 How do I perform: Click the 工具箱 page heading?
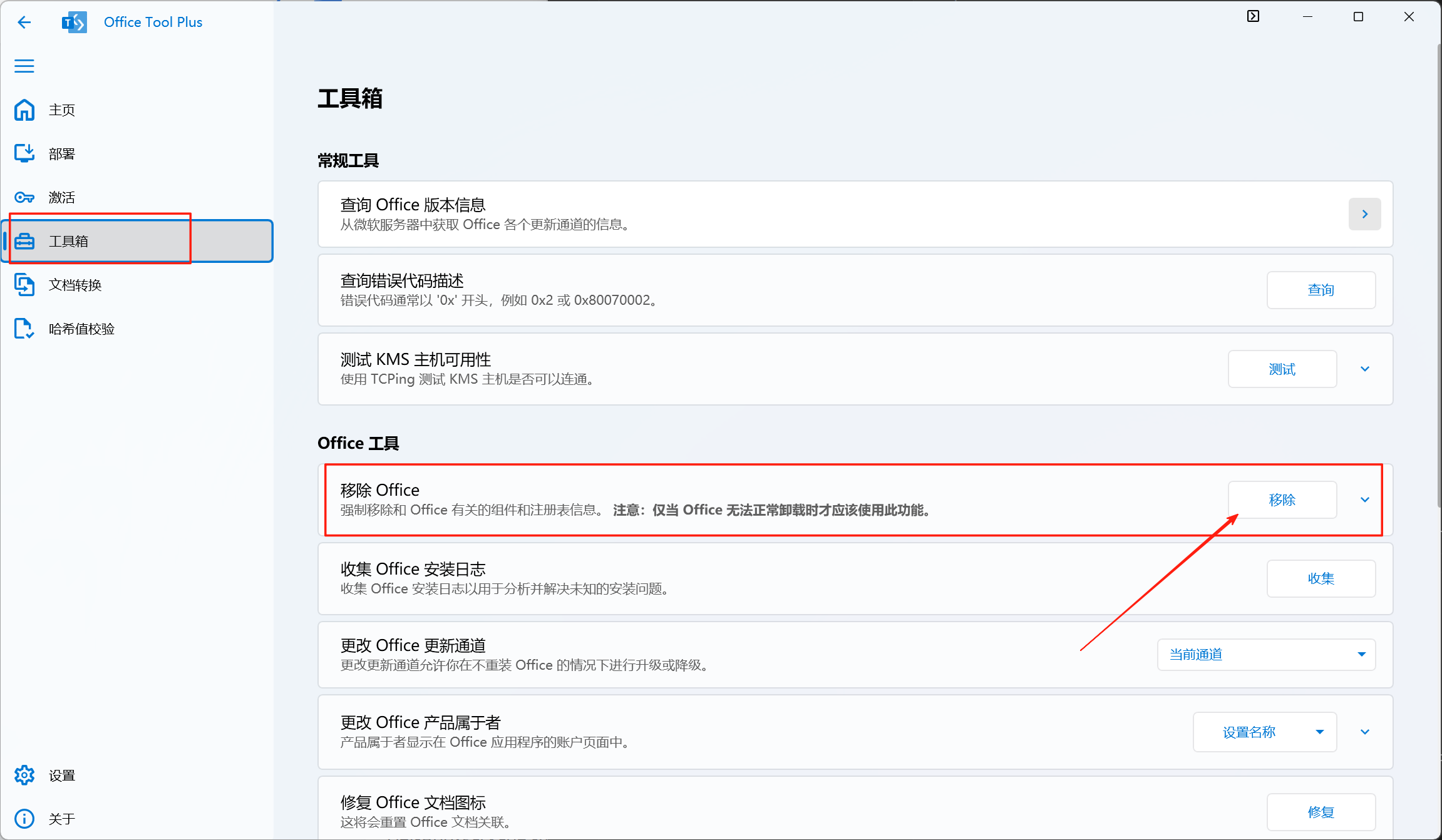[350, 98]
